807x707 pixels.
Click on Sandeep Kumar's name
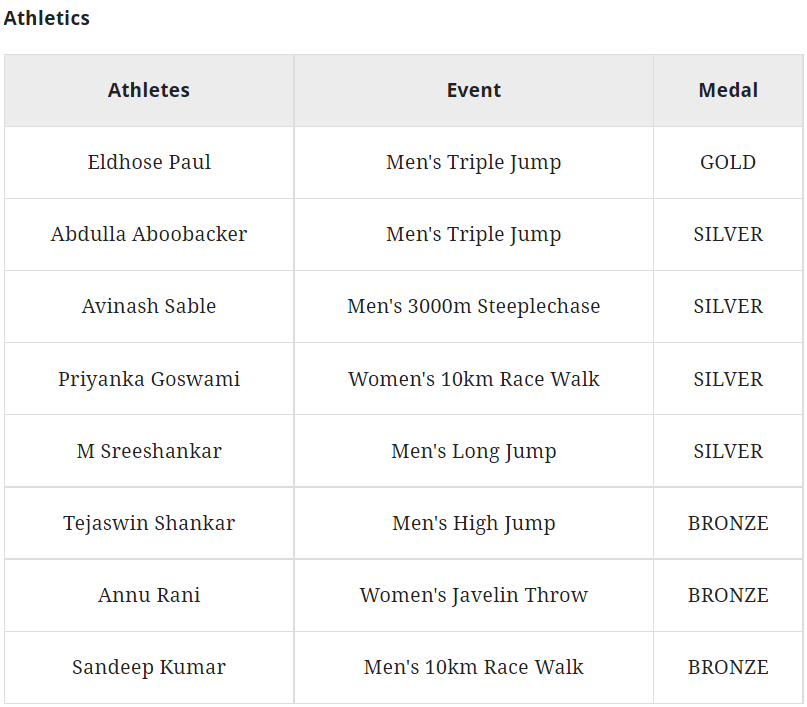[x=149, y=667]
